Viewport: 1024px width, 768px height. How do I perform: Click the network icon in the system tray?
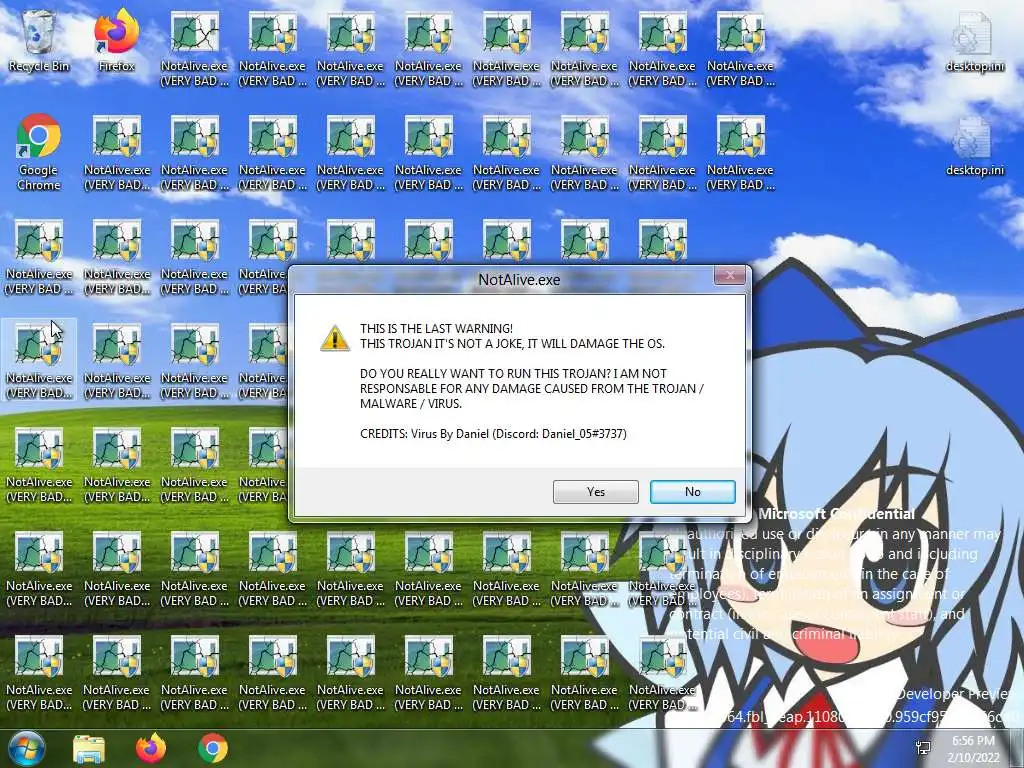923,748
